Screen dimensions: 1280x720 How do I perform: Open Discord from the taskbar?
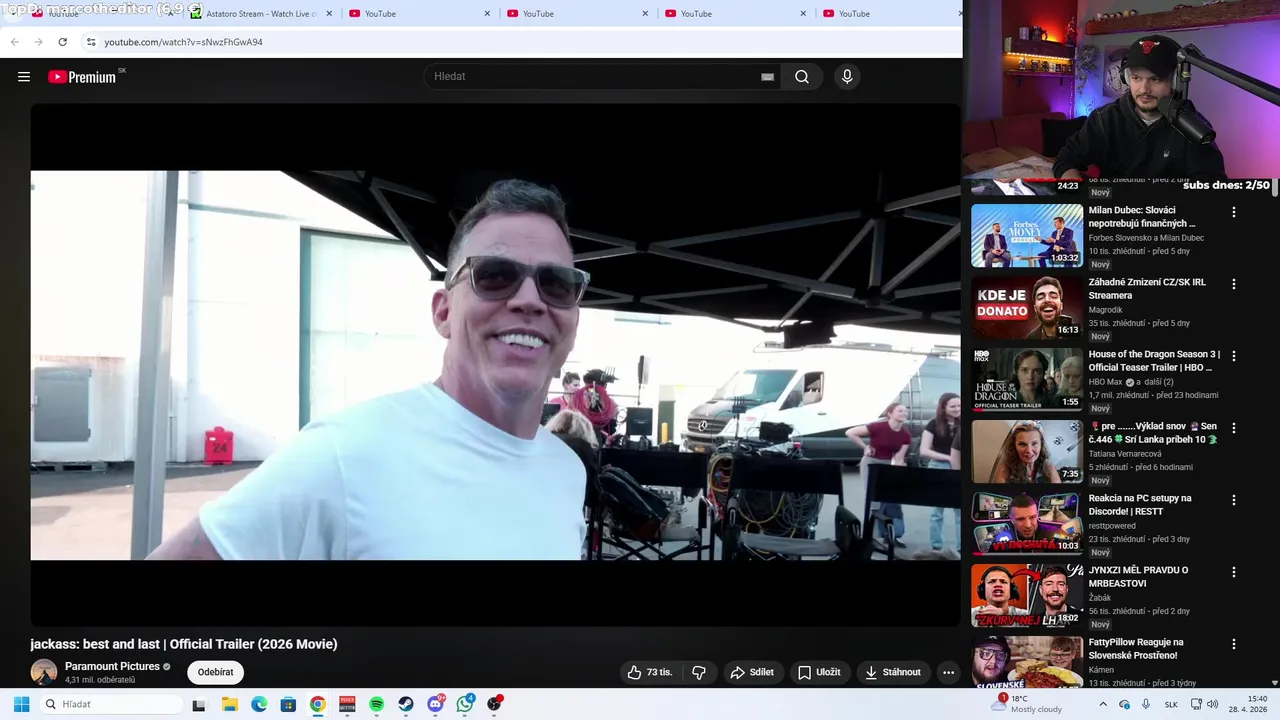tap(435, 704)
